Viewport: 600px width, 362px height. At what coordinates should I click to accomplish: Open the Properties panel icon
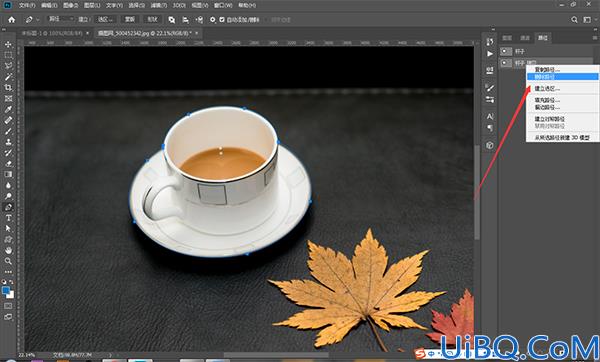click(x=490, y=70)
